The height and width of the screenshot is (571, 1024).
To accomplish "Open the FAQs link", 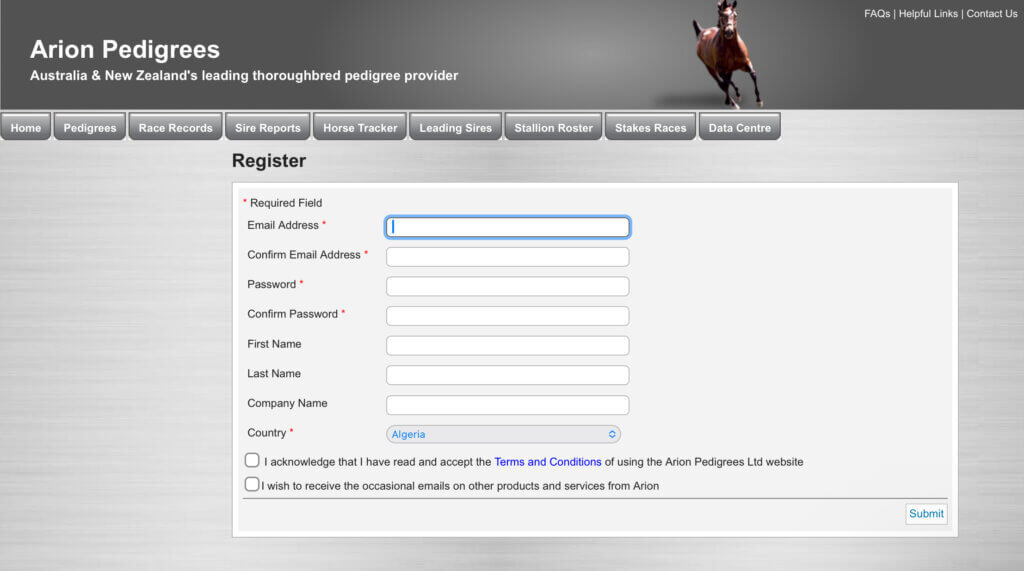I will pos(876,14).
